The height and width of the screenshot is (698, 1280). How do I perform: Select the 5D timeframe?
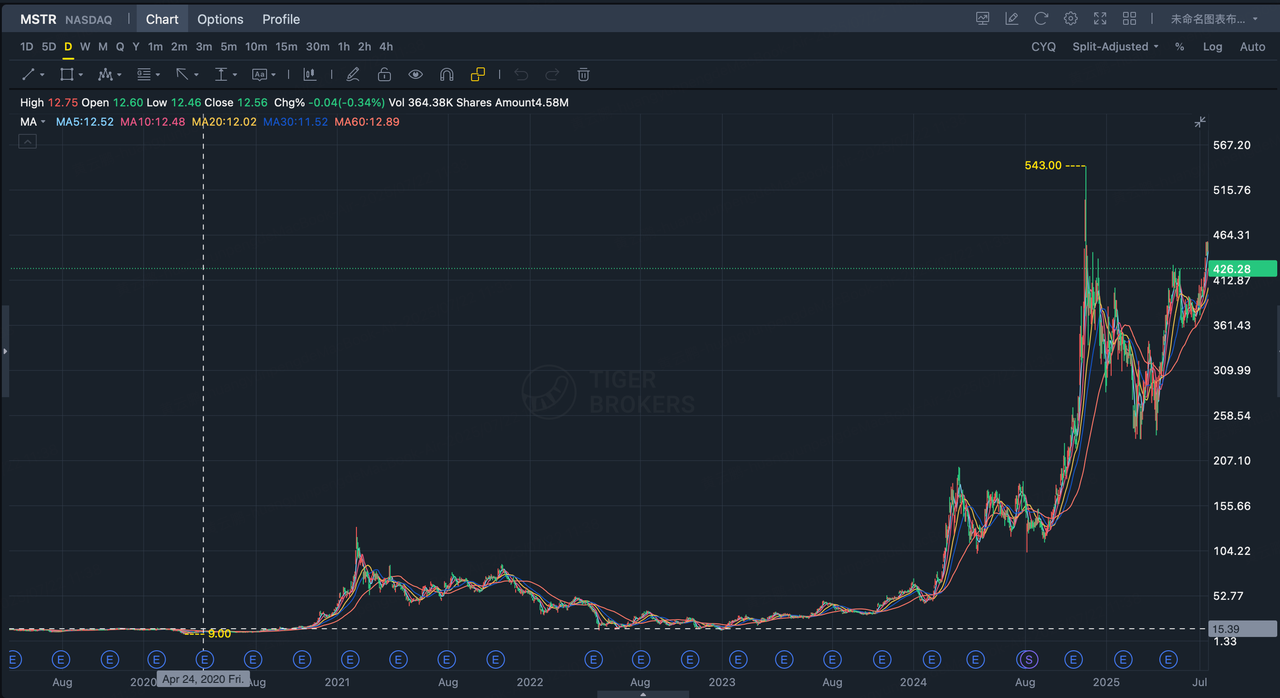tap(49, 47)
